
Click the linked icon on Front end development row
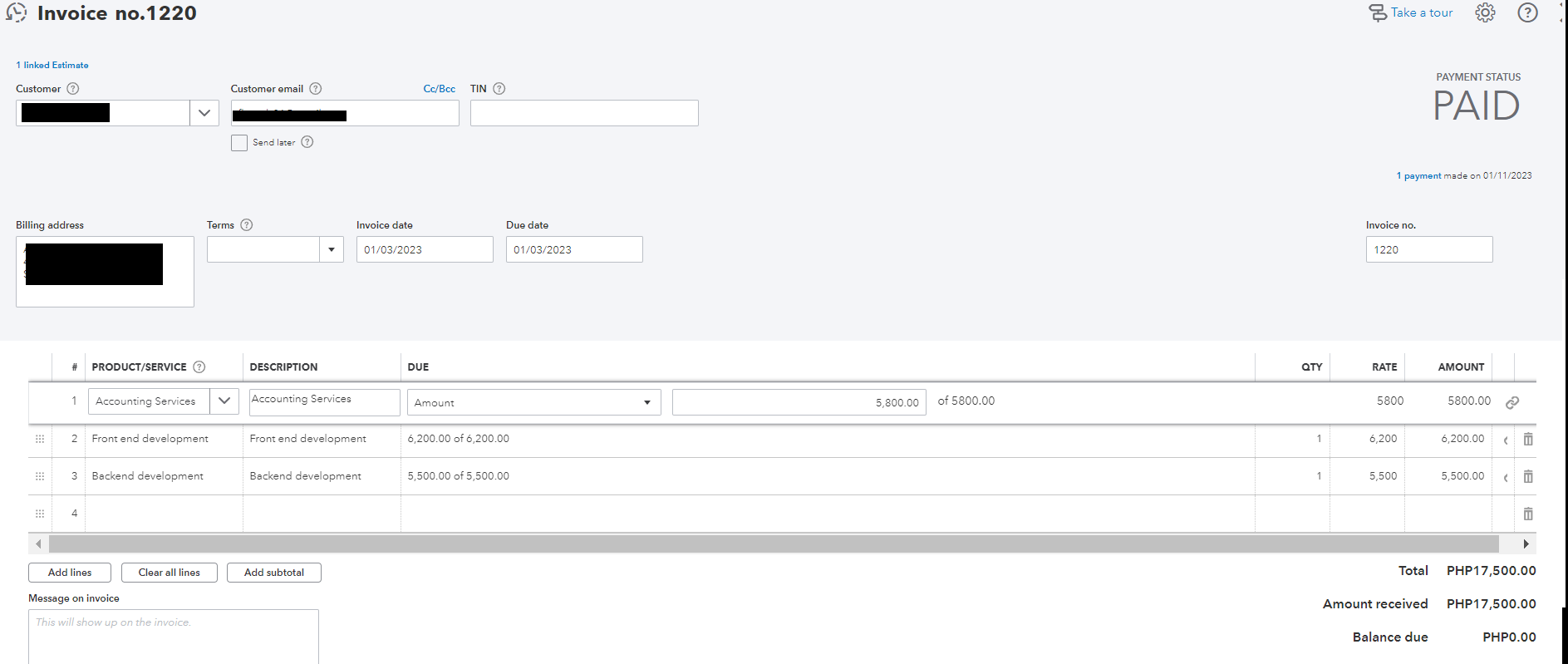[1506, 440]
